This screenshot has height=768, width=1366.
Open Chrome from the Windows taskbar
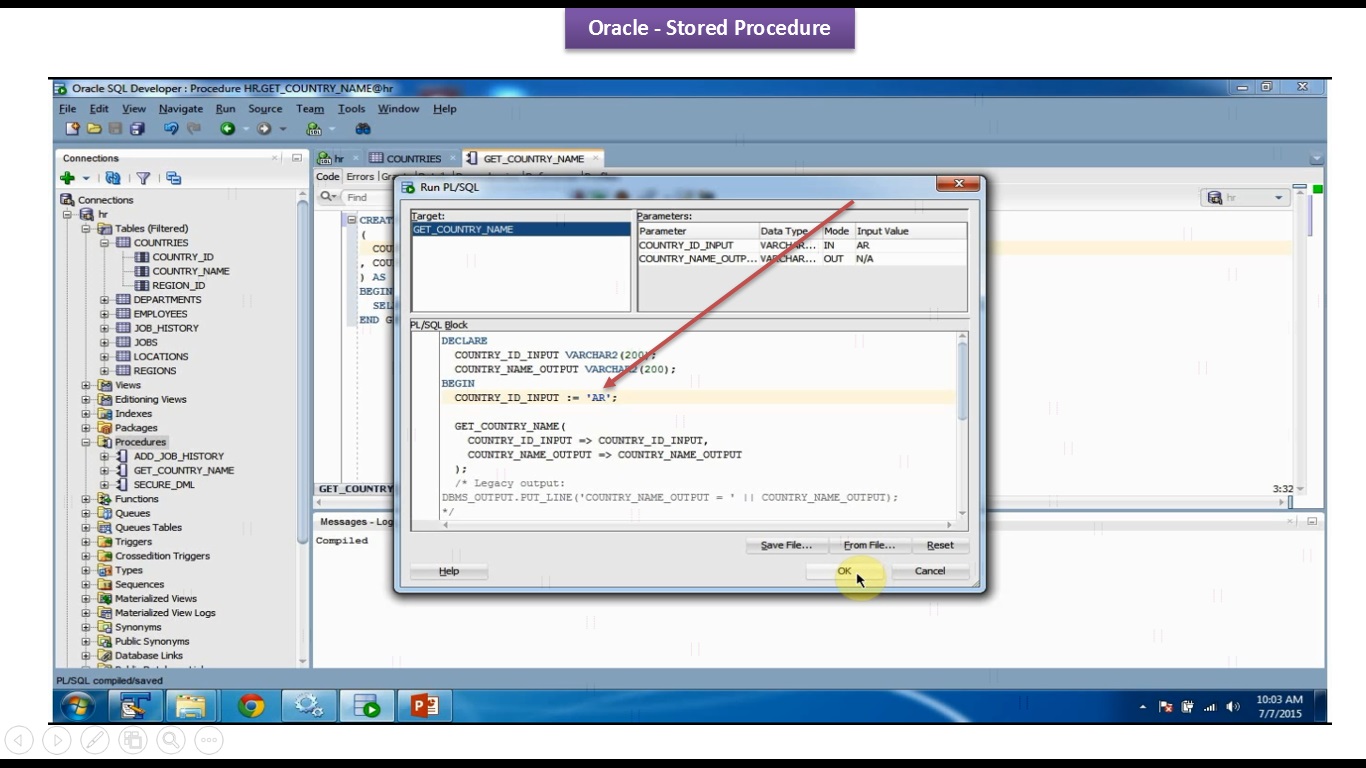coord(251,706)
